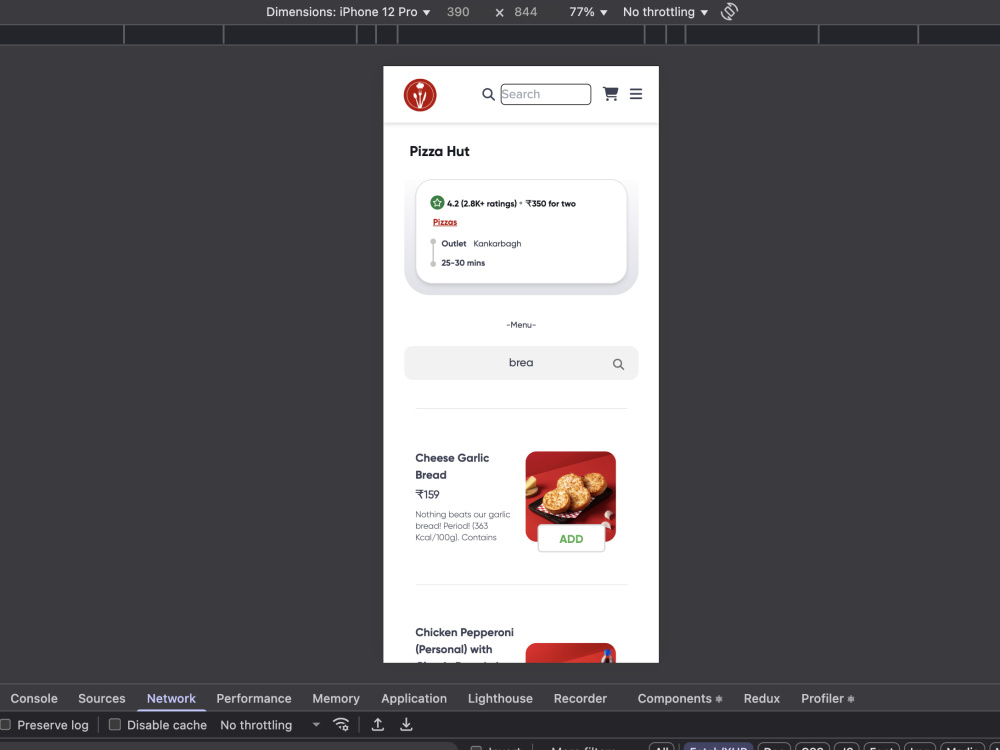
Task: Open the top No throttling dropdown
Action: pyautogui.click(x=665, y=12)
